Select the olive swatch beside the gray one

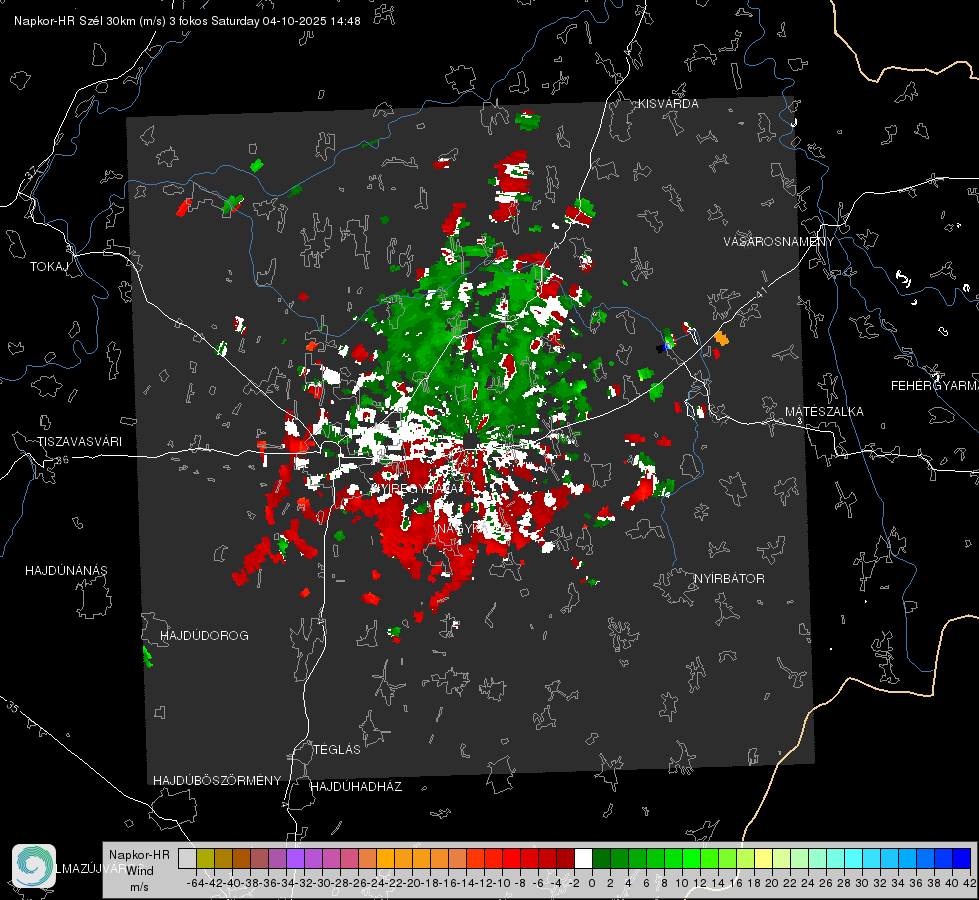pyautogui.click(x=205, y=858)
